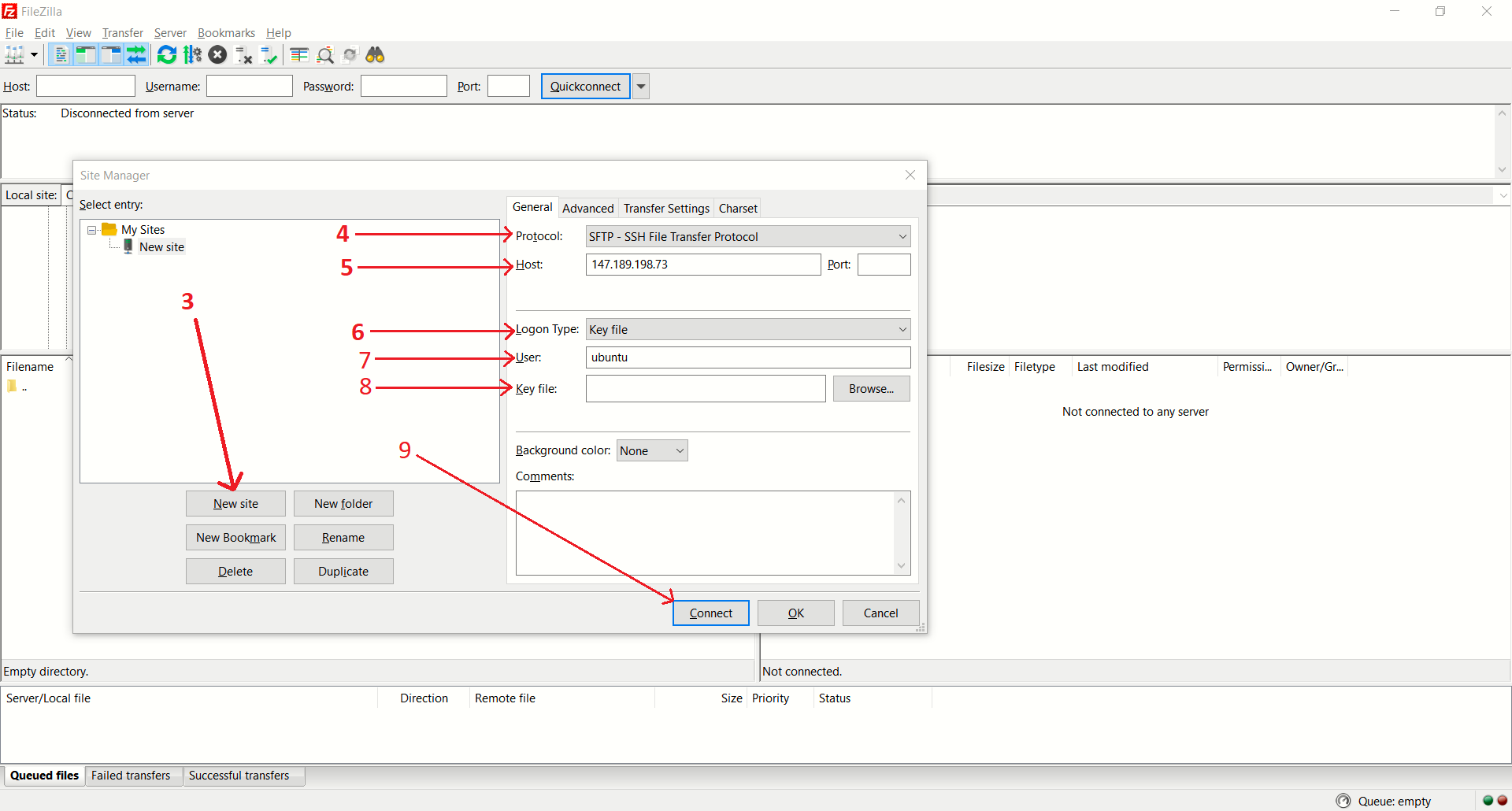This screenshot has height=811, width=1512.
Task: Open the Protocol dropdown
Action: tap(748, 236)
